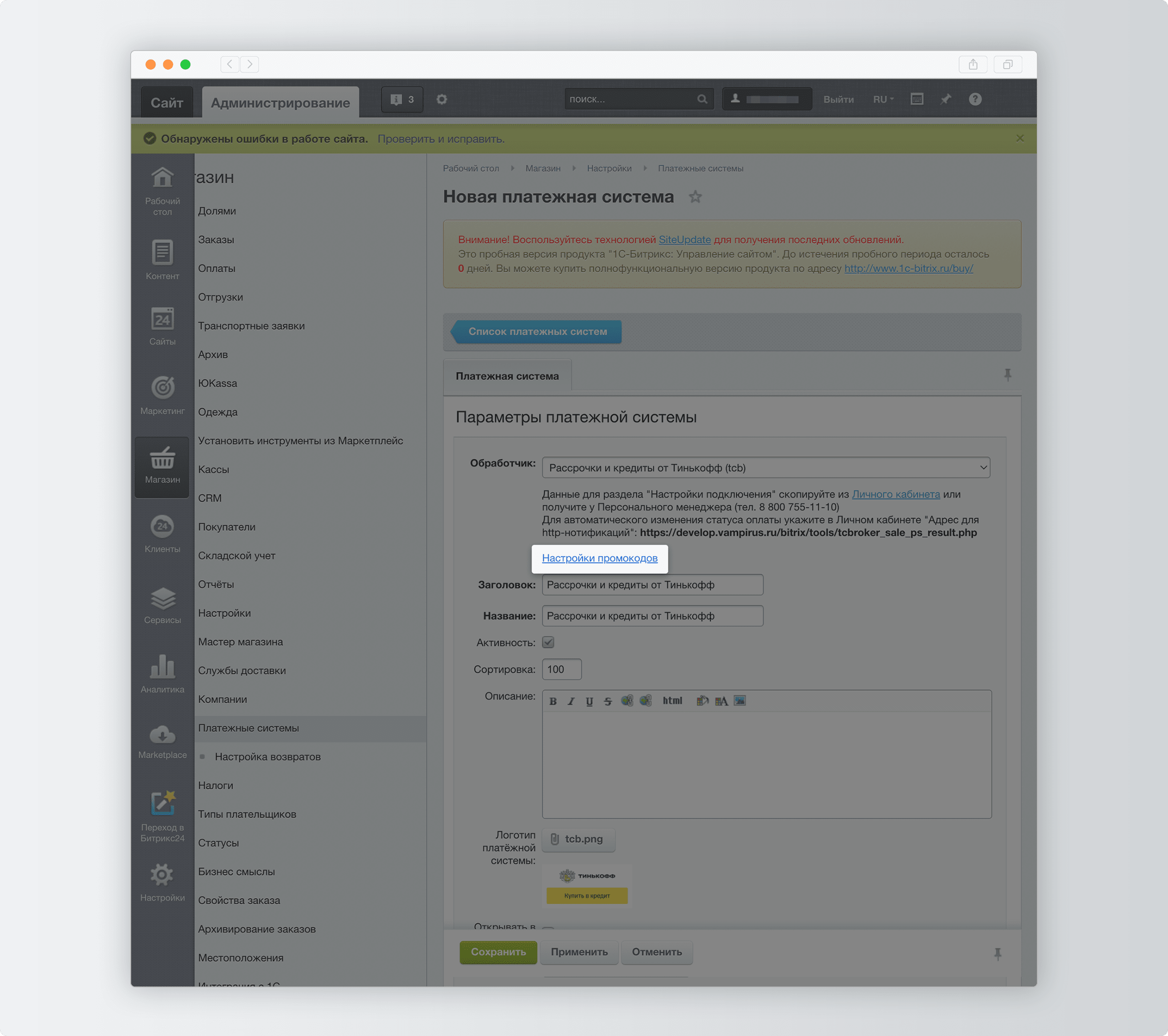The image size is (1168, 1036).
Task: Open the Обработчик dropdown
Action: [x=766, y=468]
